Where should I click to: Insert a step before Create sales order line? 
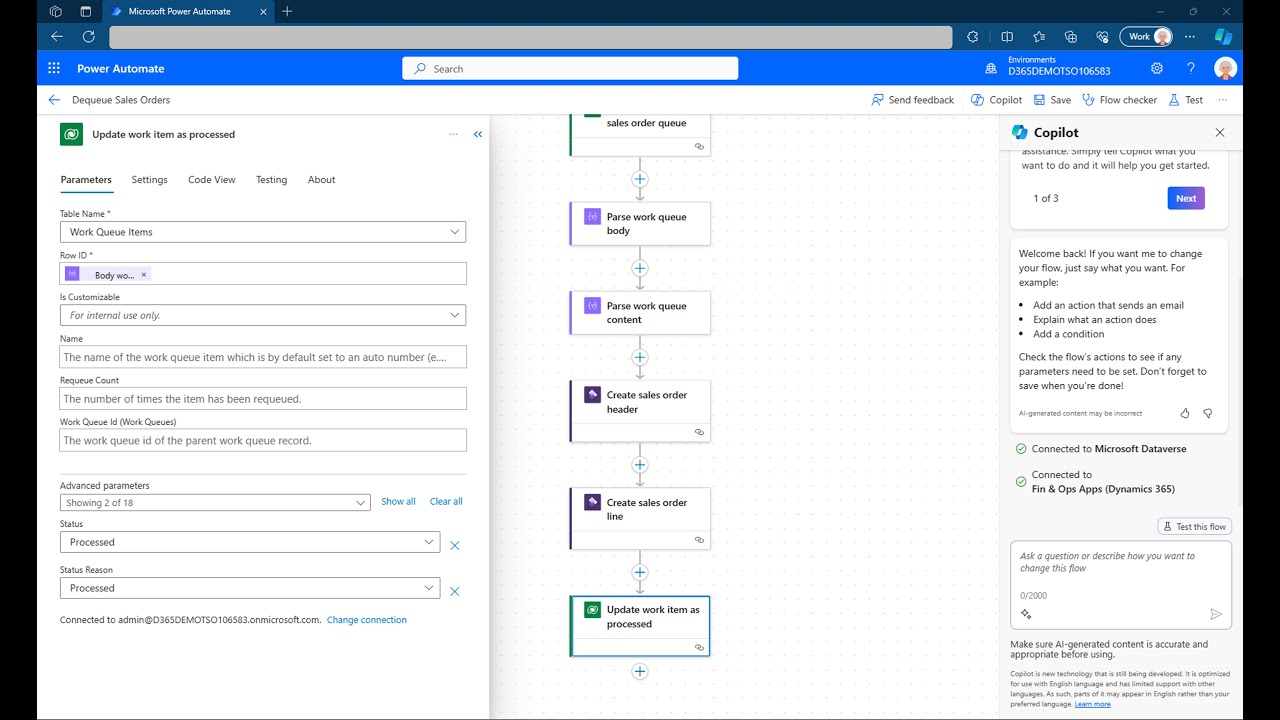[640, 465]
